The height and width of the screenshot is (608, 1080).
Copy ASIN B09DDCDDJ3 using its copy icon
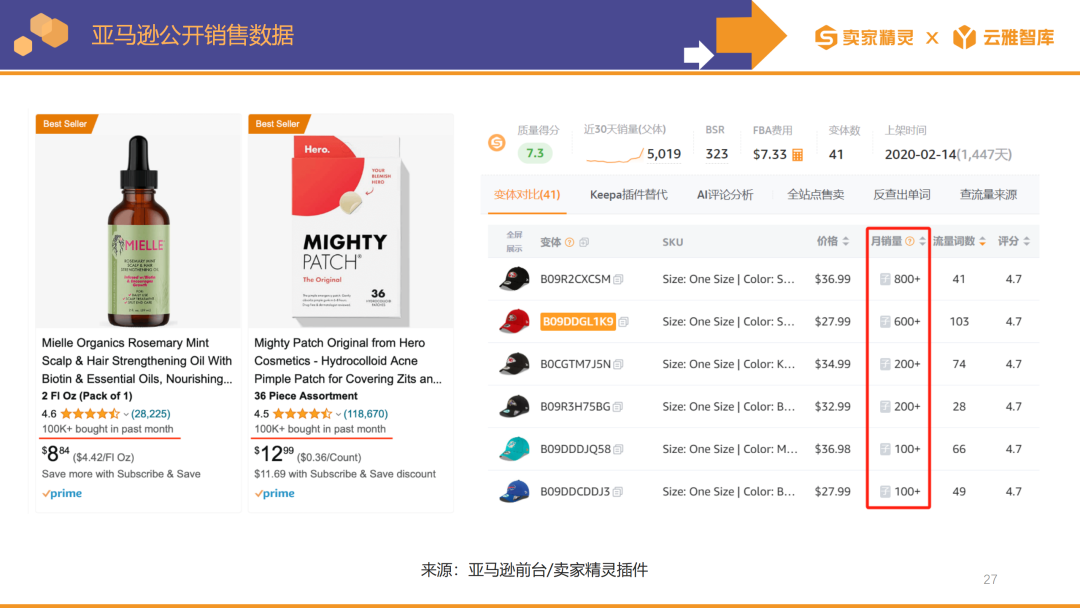pyautogui.click(x=618, y=492)
